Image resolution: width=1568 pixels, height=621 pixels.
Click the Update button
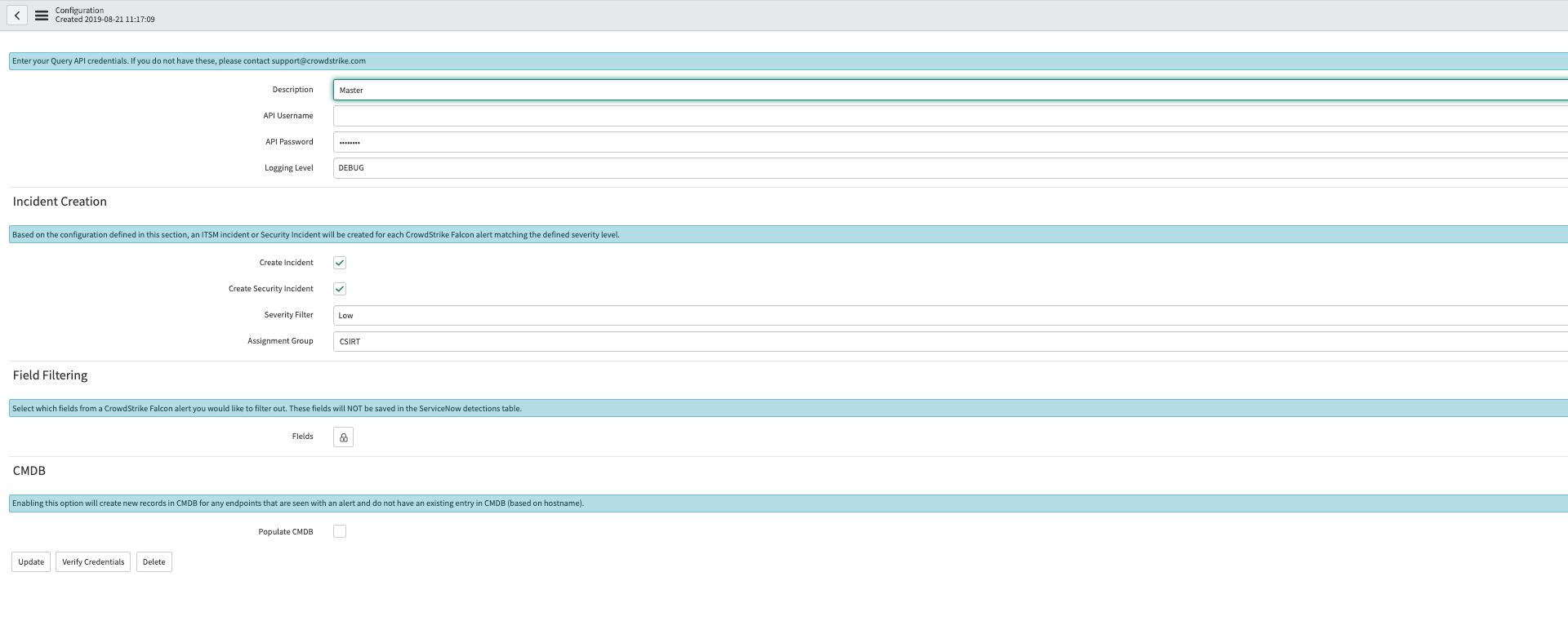pyautogui.click(x=31, y=562)
